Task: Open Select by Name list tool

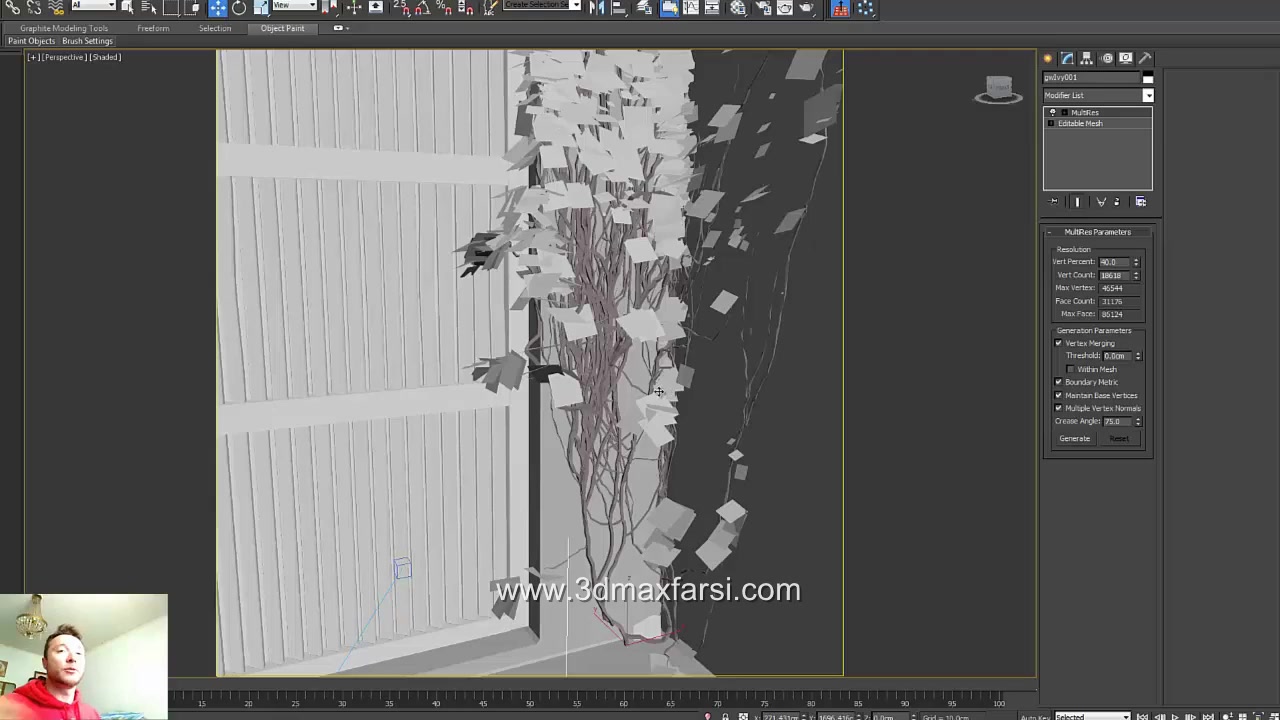Action: point(148,8)
